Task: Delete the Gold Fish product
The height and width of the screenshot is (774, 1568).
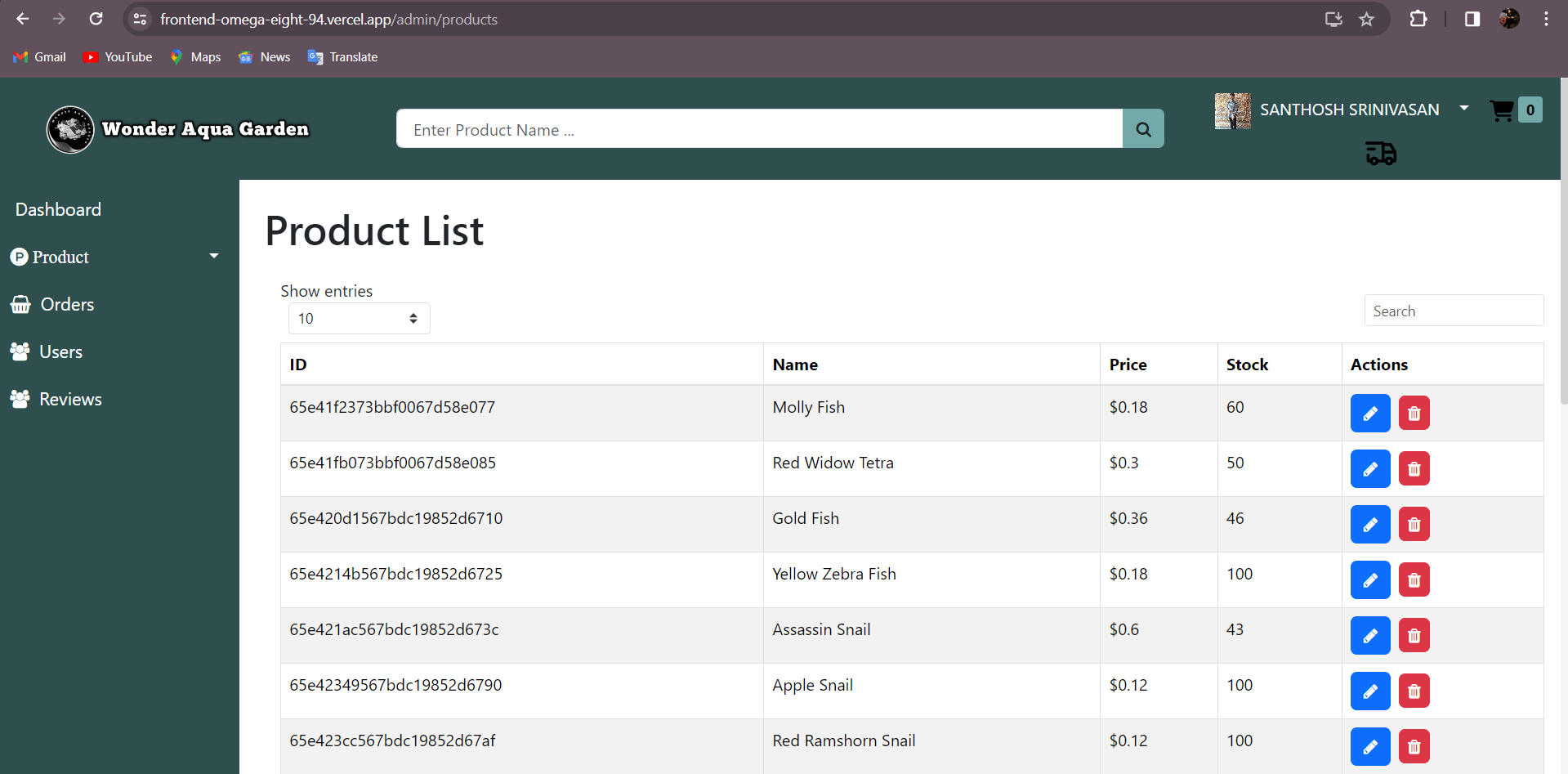Action: [x=1414, y=524]
